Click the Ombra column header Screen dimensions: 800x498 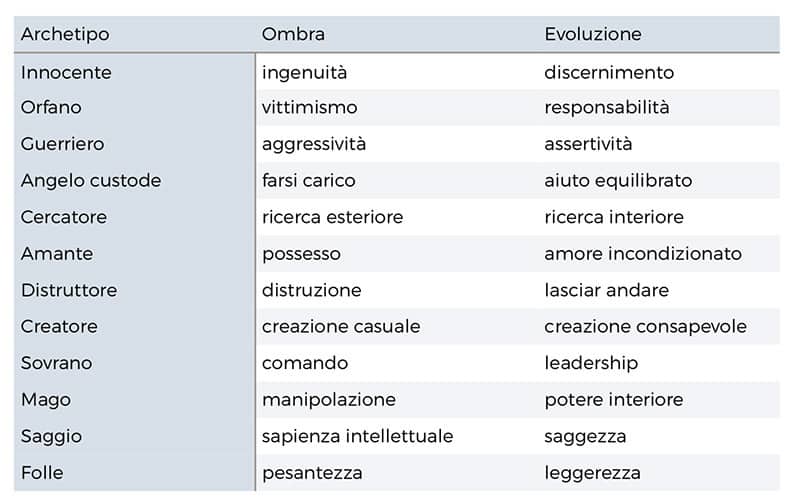pyautogui.click(x=293, y=34)
